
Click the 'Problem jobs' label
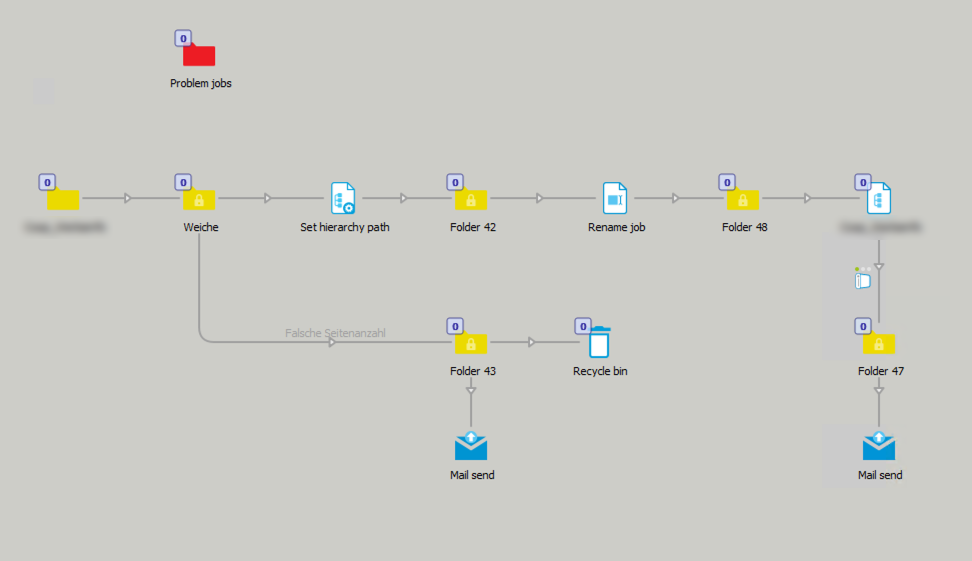pos(200,83)
